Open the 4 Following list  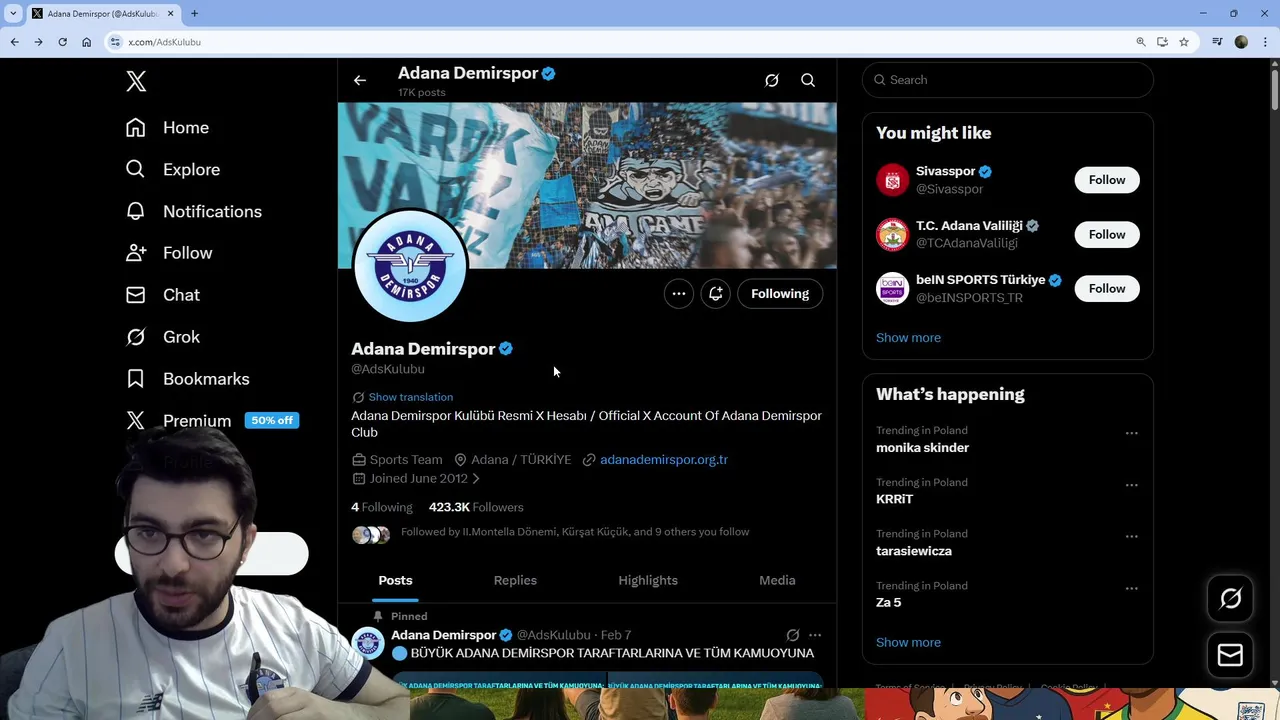381,508
